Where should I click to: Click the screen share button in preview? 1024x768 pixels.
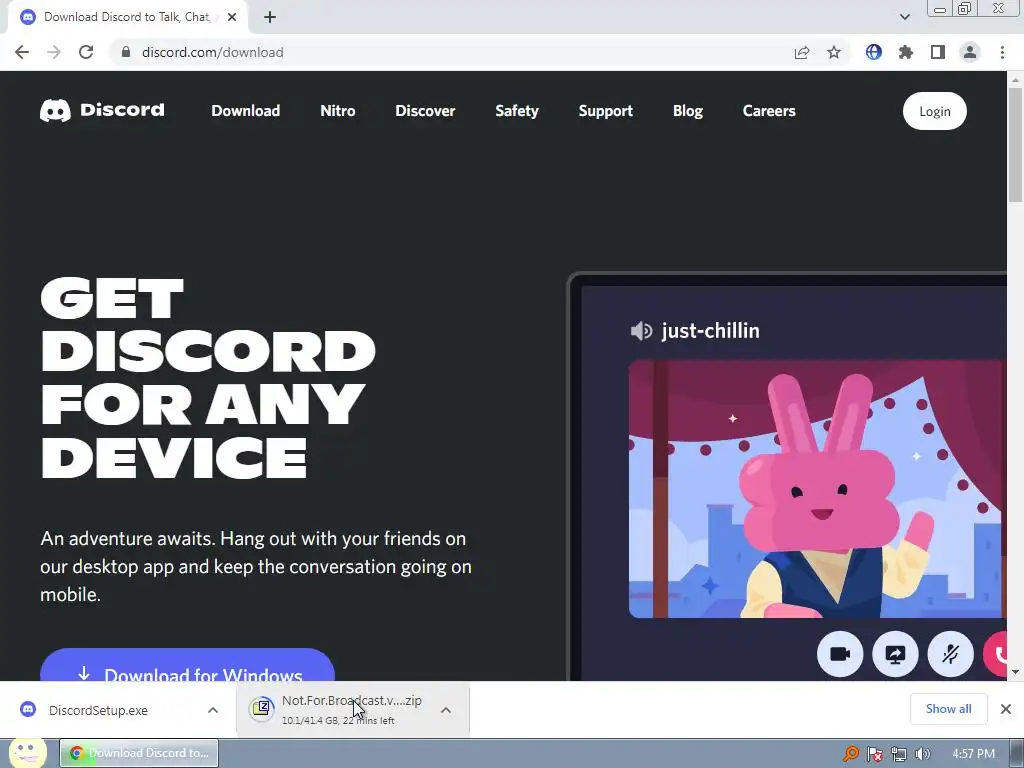[895, 654]
